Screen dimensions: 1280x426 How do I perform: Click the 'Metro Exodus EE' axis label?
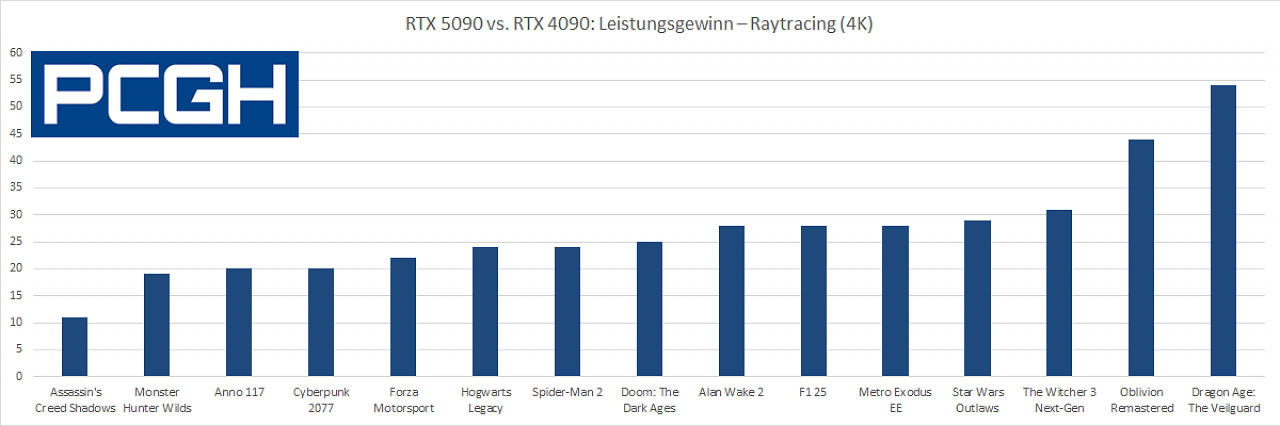[895, 399]
